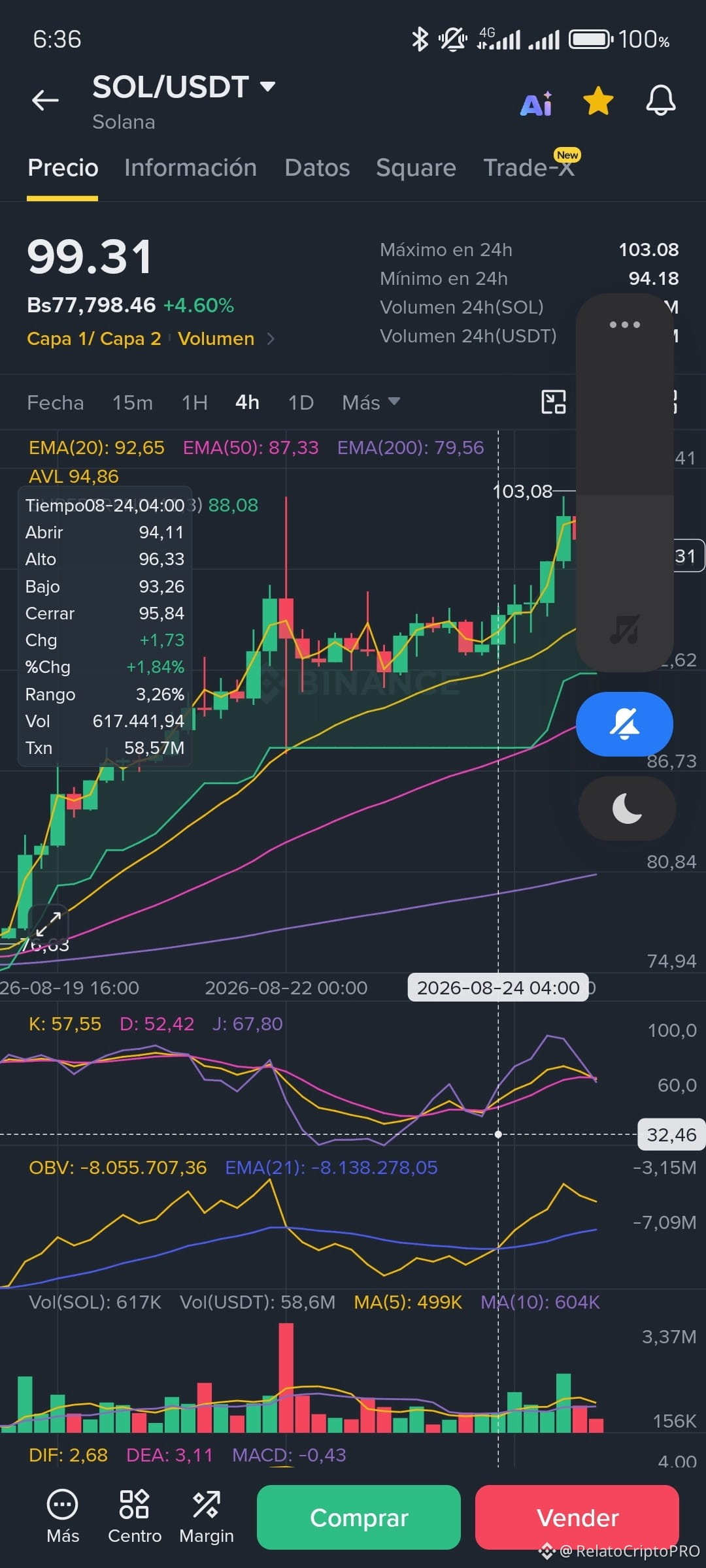Click the 103,08 high price marker
Image resolution: width=706 pixels, height=1568 pixels.
(x=522, y=491)
